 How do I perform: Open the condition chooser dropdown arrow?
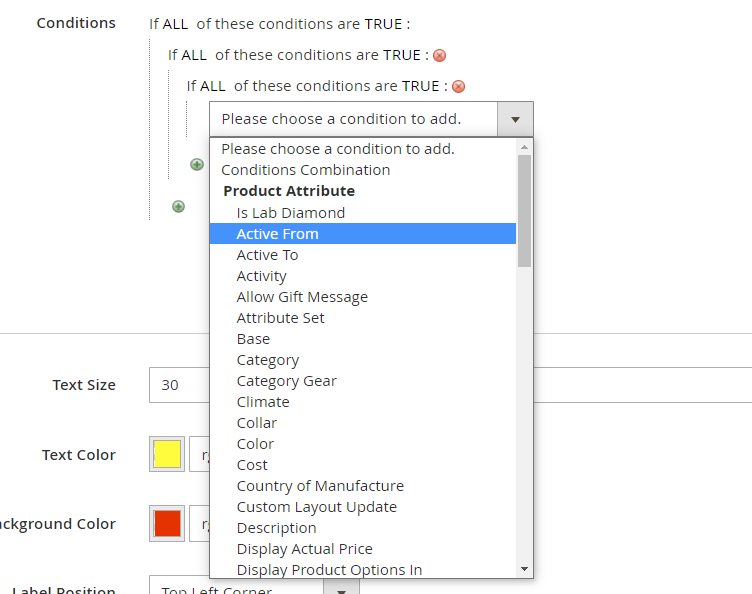click(515, 119)
